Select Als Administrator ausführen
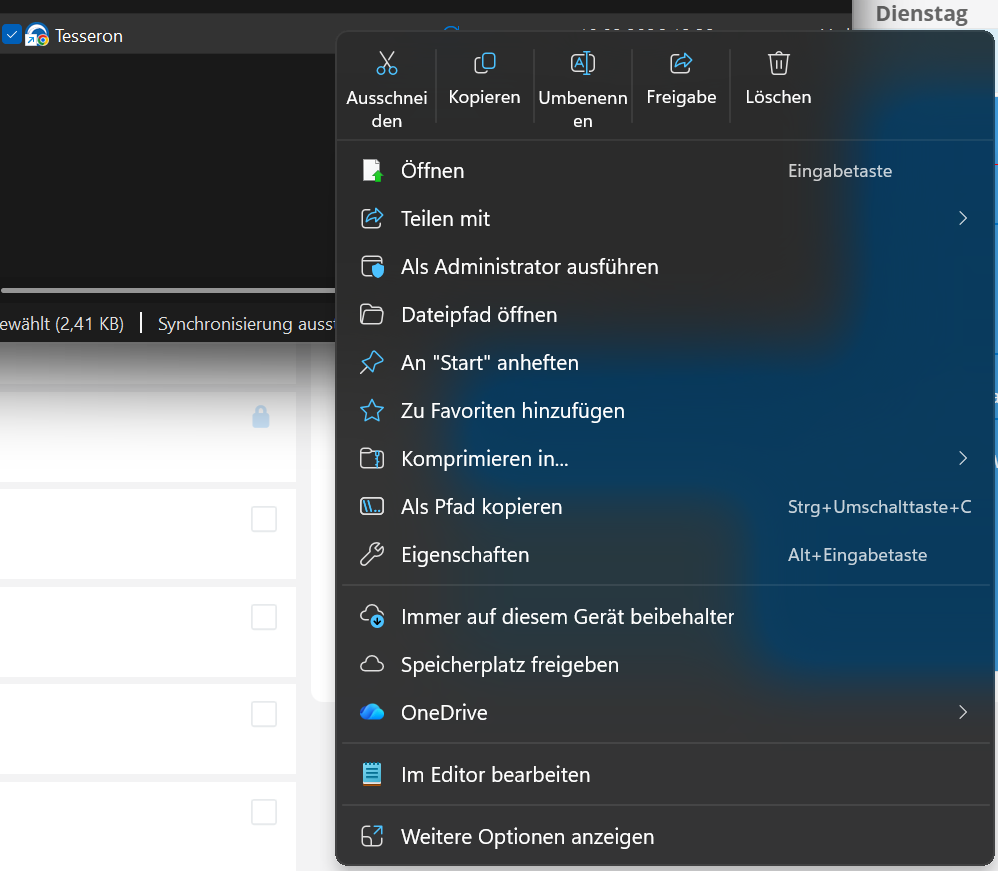Screen dimensions: 998x871 (x=529, y=267)
